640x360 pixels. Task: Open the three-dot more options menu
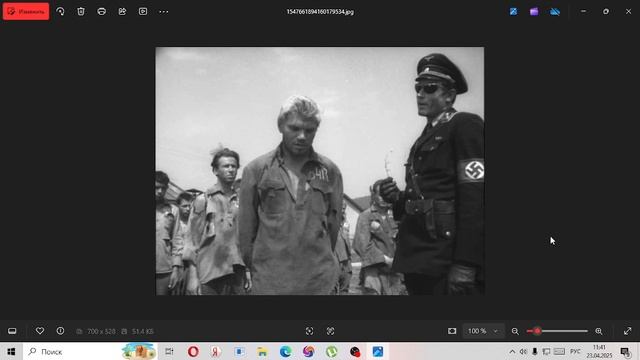164,11
